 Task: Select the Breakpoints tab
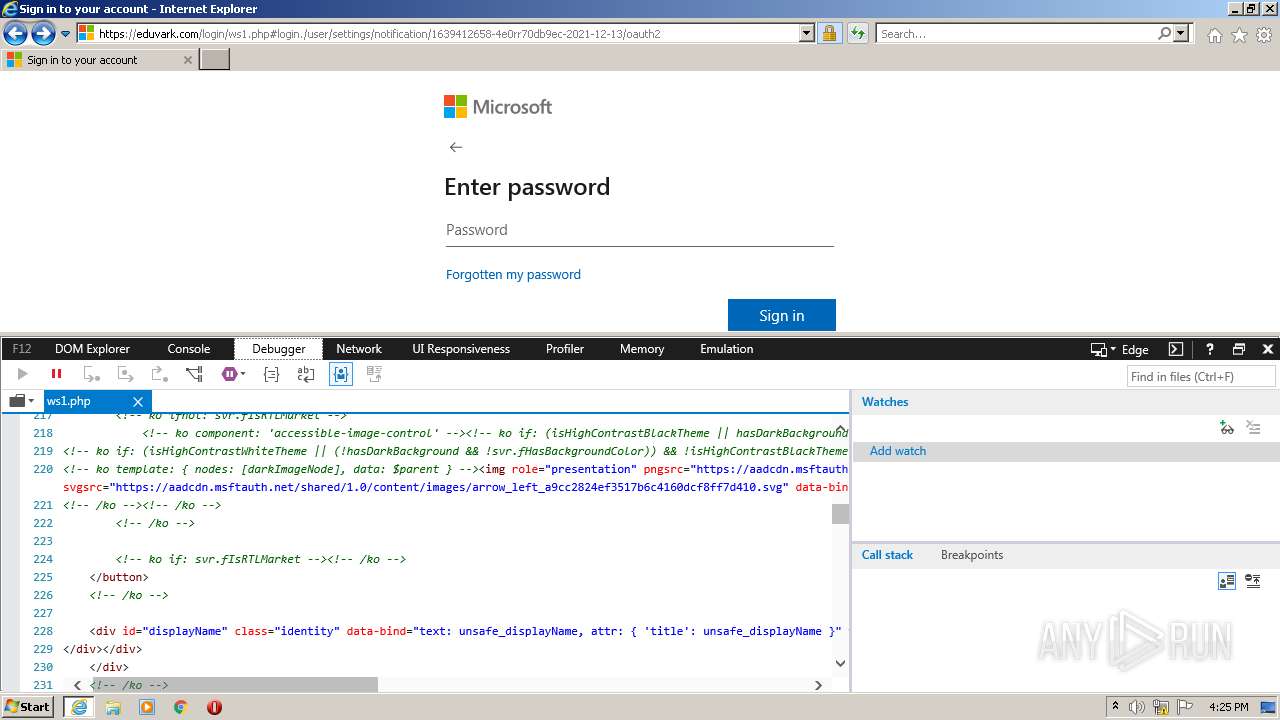pos(971,555)
